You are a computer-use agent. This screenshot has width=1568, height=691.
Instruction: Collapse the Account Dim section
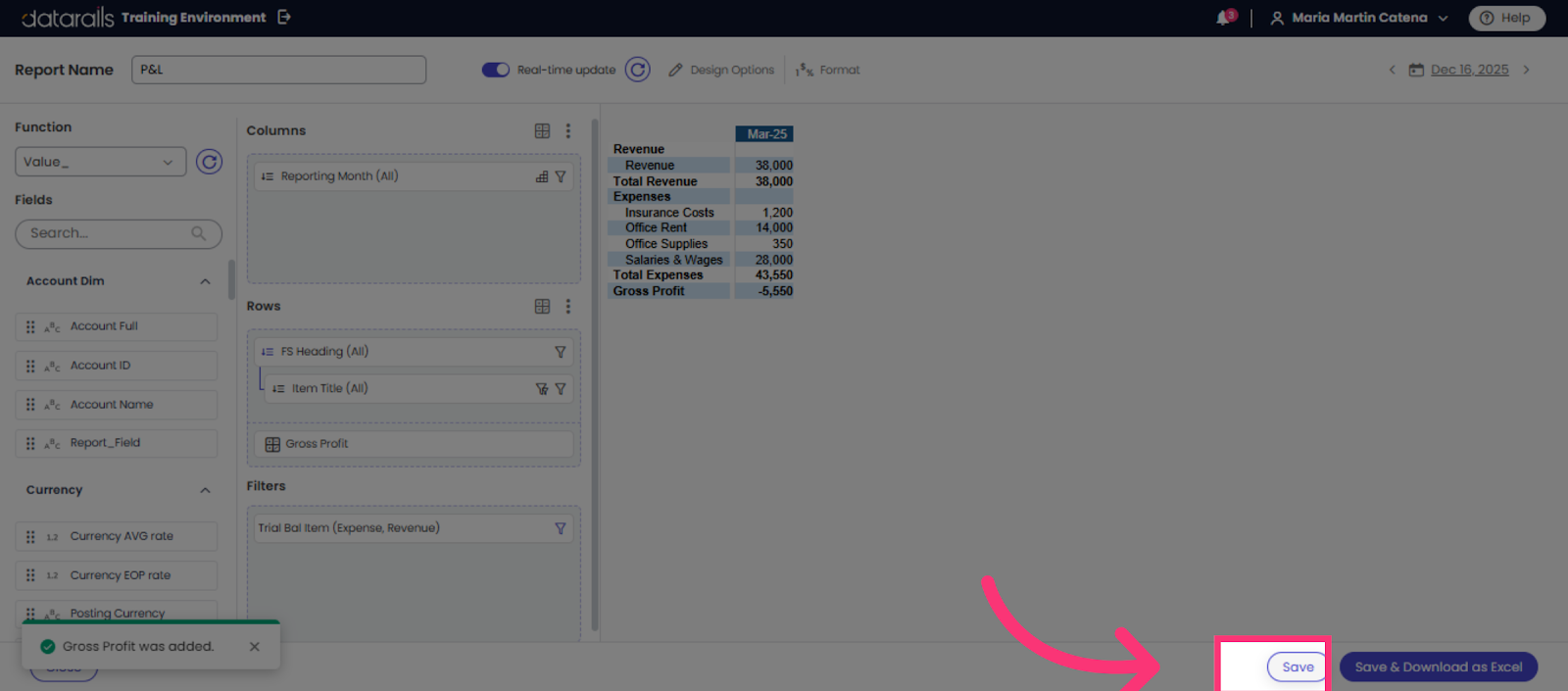pyautogui.click(x=205, y=281)
